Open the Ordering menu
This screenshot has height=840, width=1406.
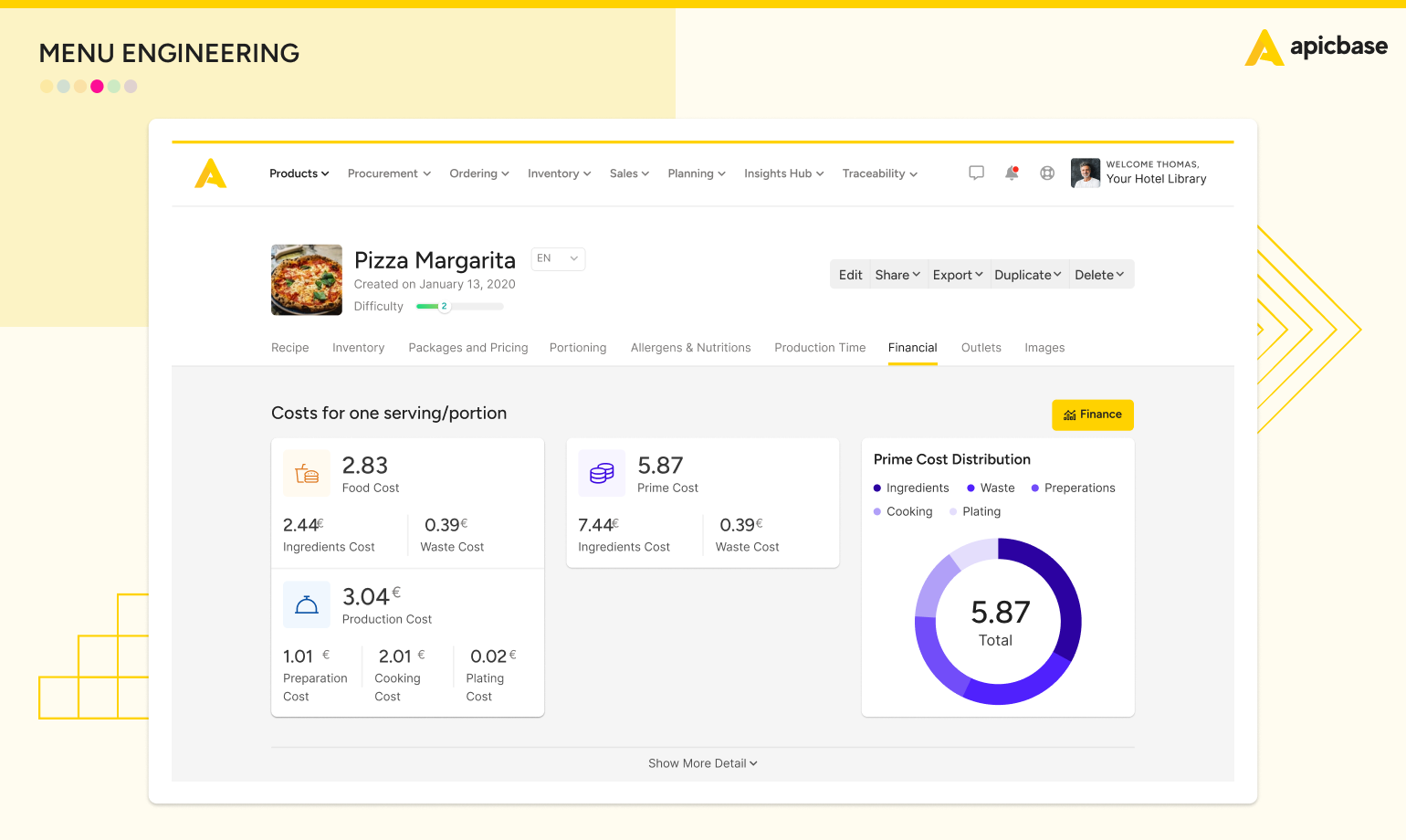click(479, 173)
